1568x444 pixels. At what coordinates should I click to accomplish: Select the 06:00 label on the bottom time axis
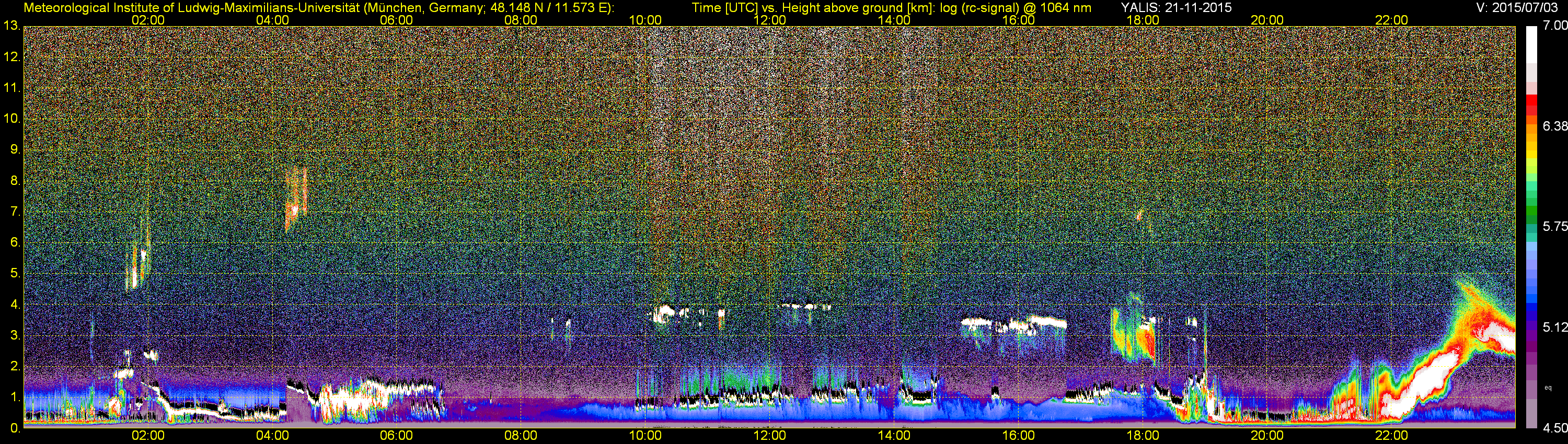click(x=396, y=436)
